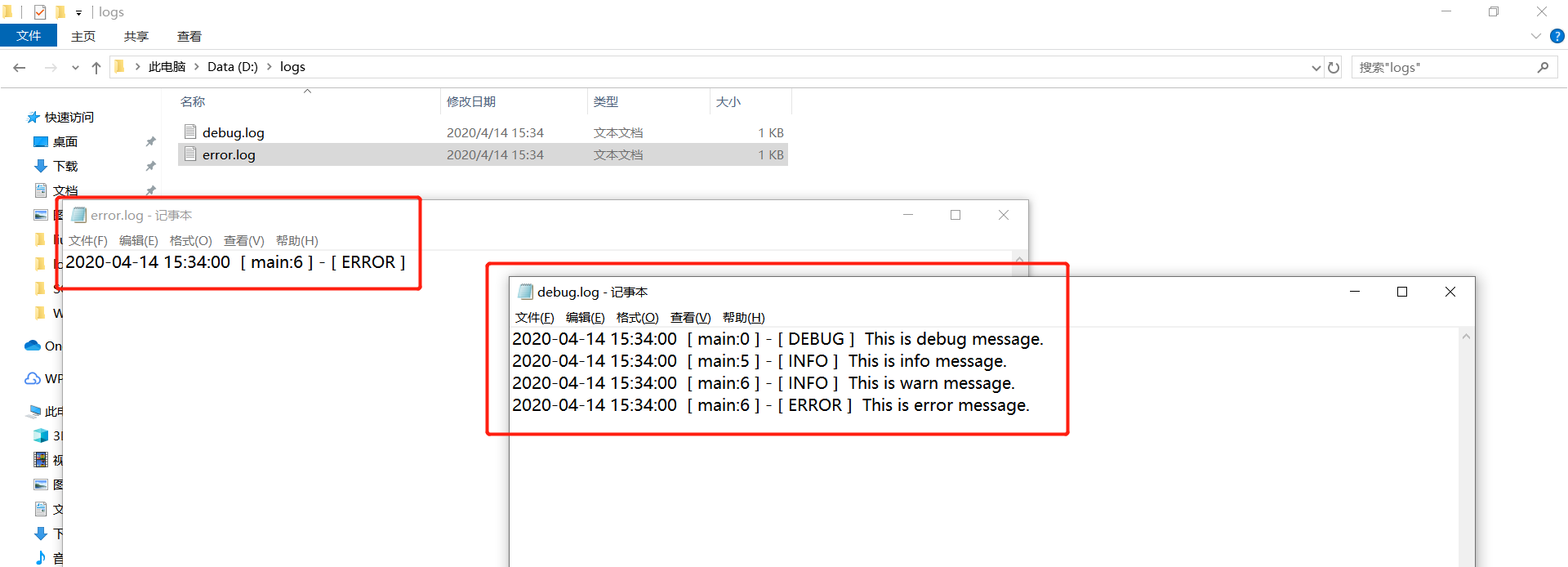
Task: Open 帮助(H) menu in debug.log Notepad
Action: (x=744, y=318)
